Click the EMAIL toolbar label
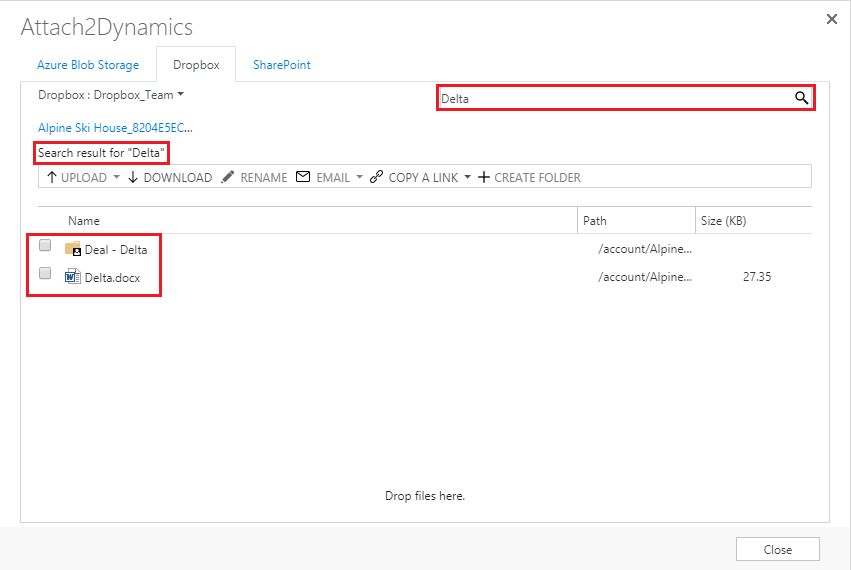 333,178
